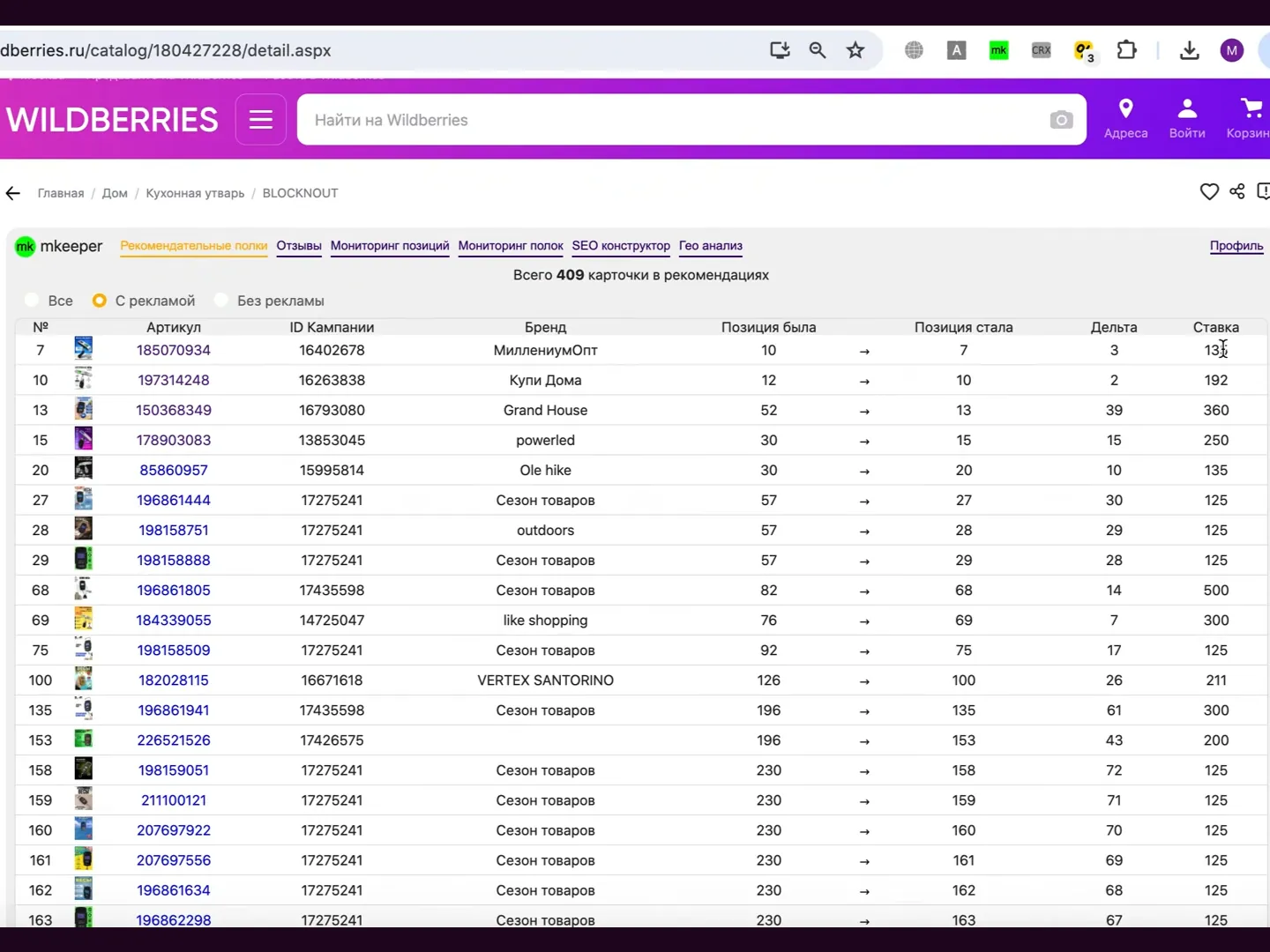Open article link 184339055

click(x=174, y=620)
